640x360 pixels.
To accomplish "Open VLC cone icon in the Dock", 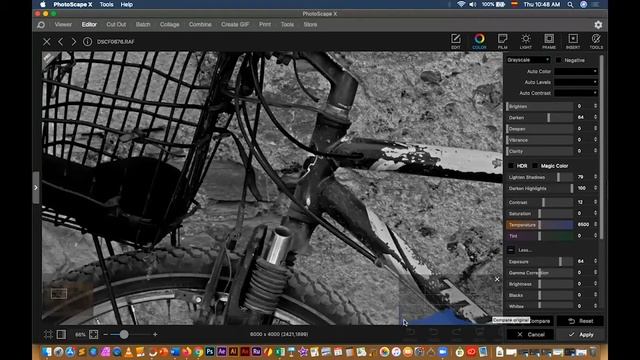I will pyautogui.click(x=129, y=351).
